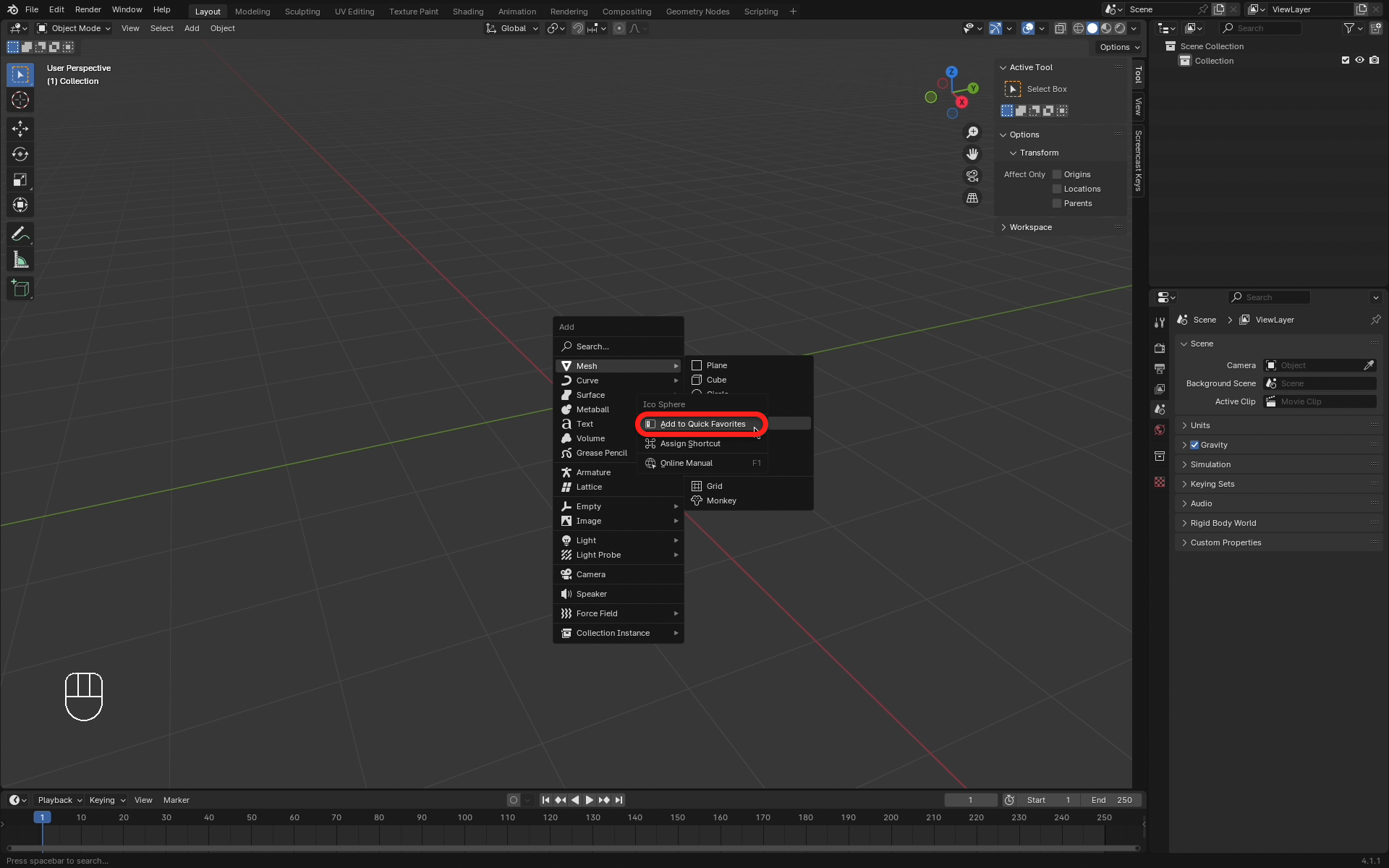1389x868 pixels.
Task: Open the Output properties tab icon
Action: [1160, 369]
